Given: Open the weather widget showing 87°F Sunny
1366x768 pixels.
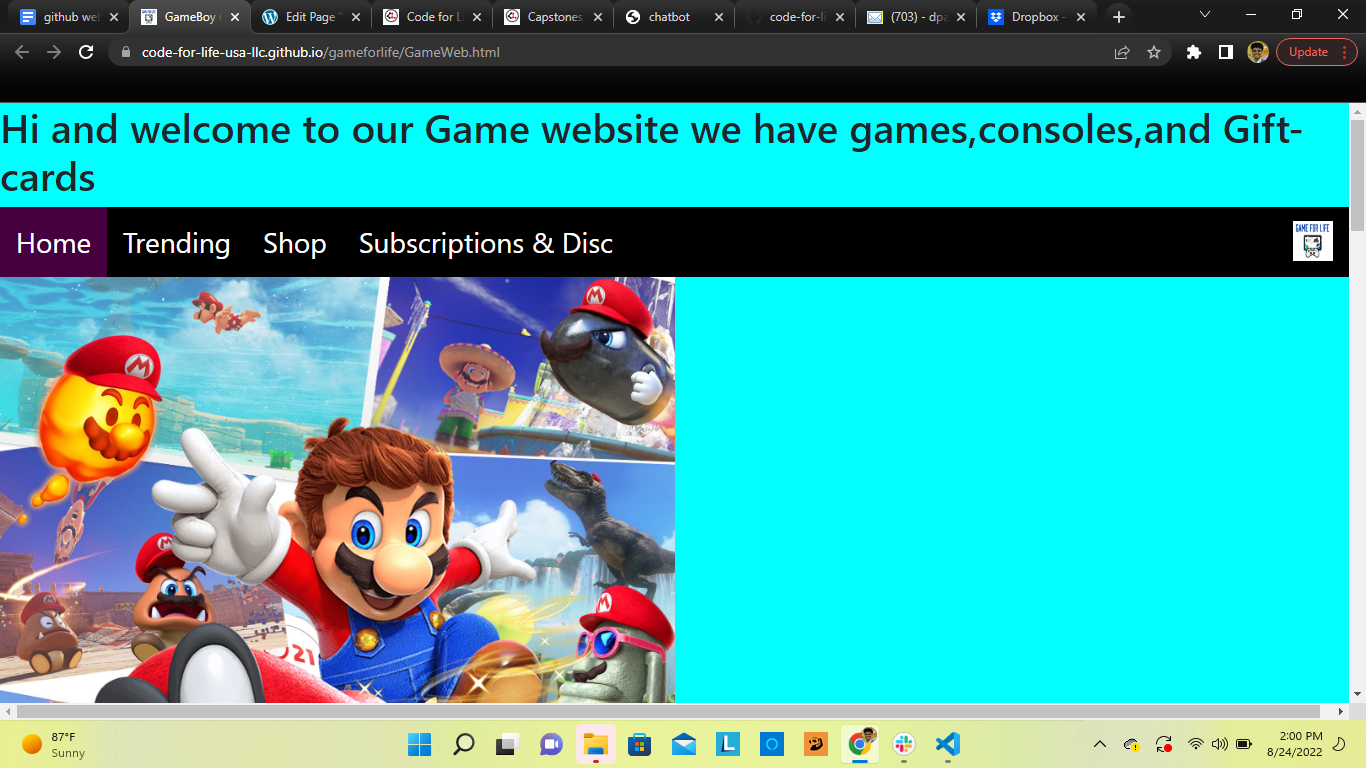Looking at the screenshot, I should (x=54, y=745).
